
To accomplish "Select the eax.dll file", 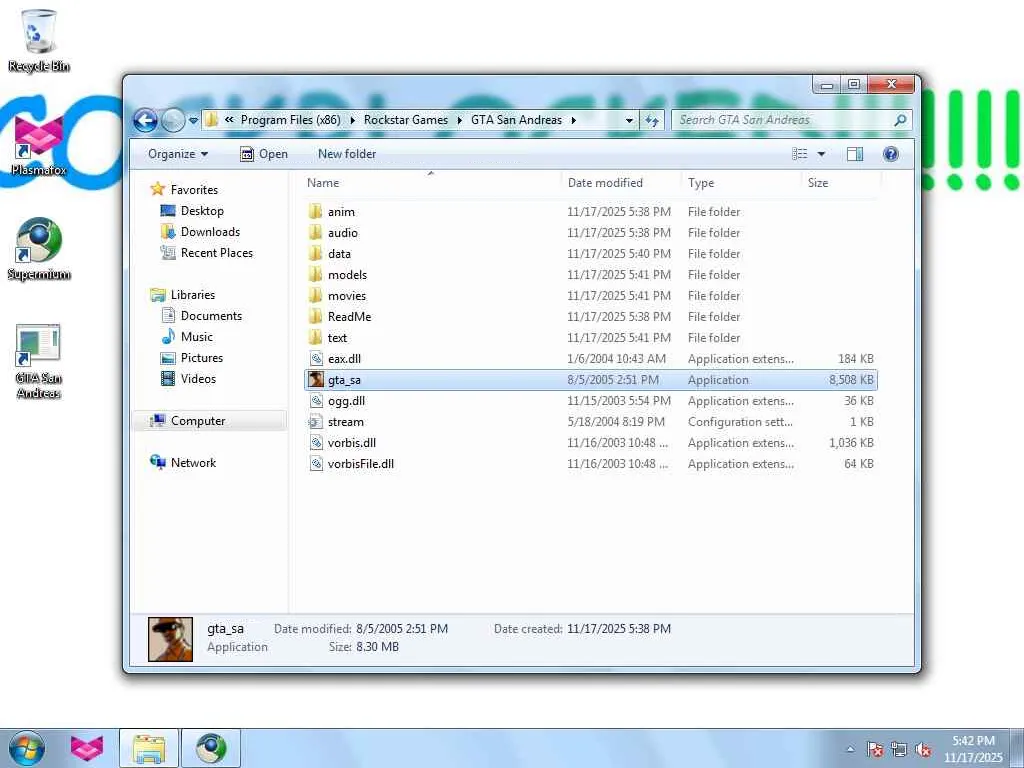I will pyautogui.click(x=590, y=359).
